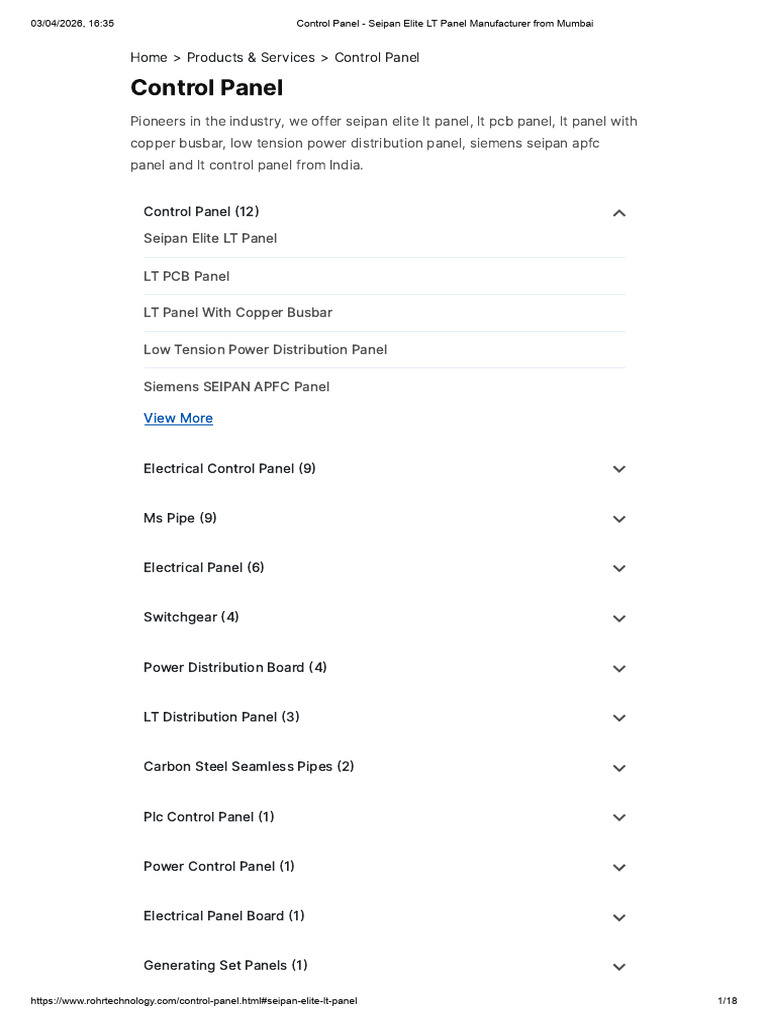The height and width of the screenshot is (1024, 768).
Task: Open Products & Services breadcrumb link
Action: 251,57
